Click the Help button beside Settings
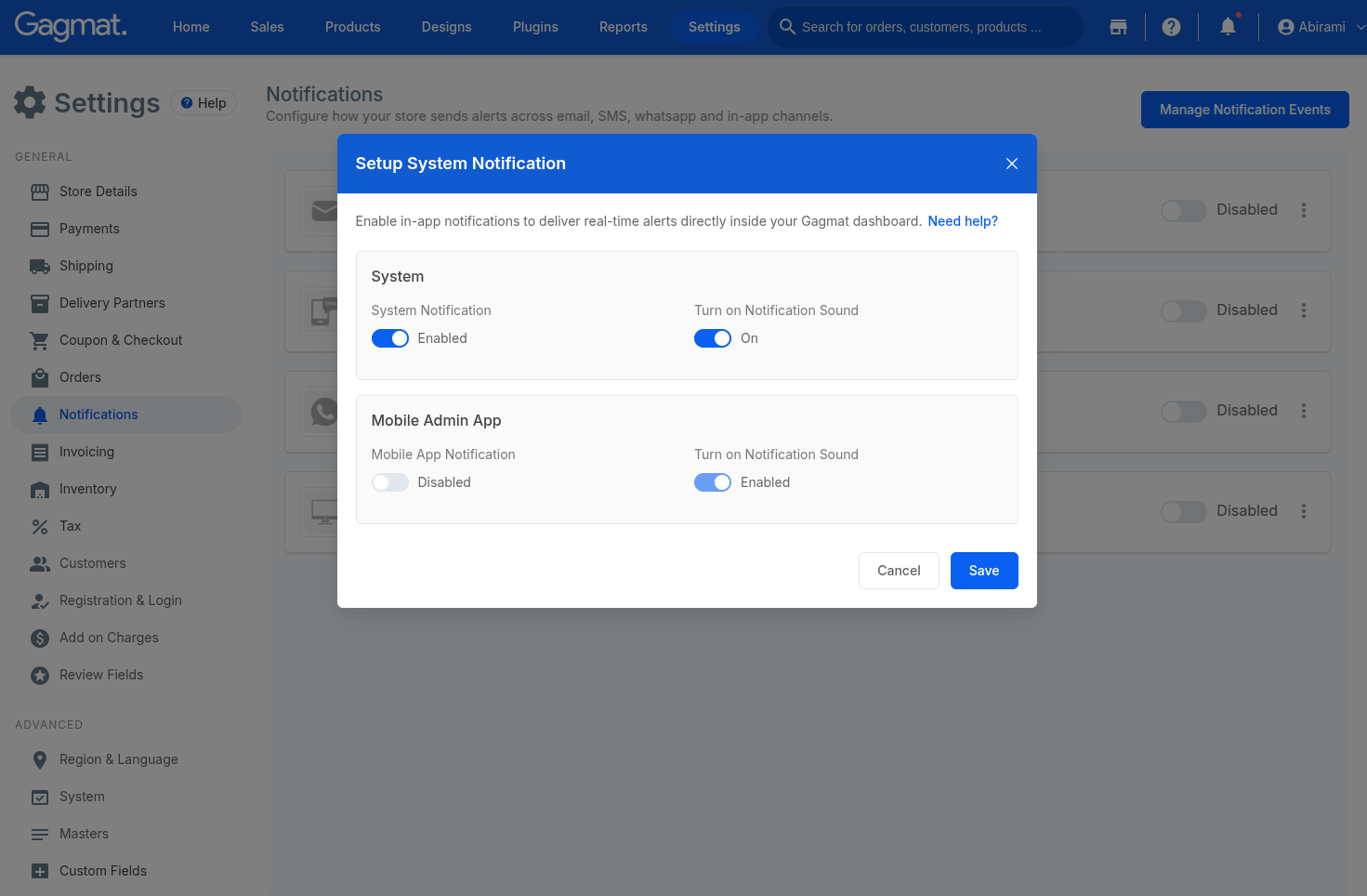 click(x=204, y=103)
